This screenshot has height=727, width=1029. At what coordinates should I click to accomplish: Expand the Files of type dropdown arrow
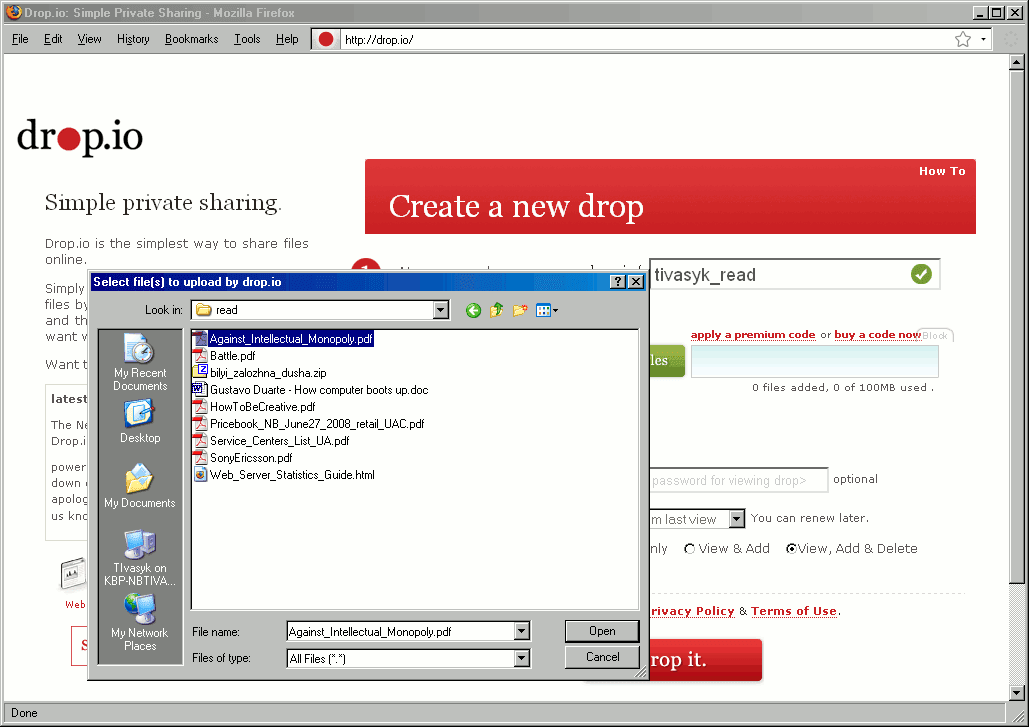[522, 658]
